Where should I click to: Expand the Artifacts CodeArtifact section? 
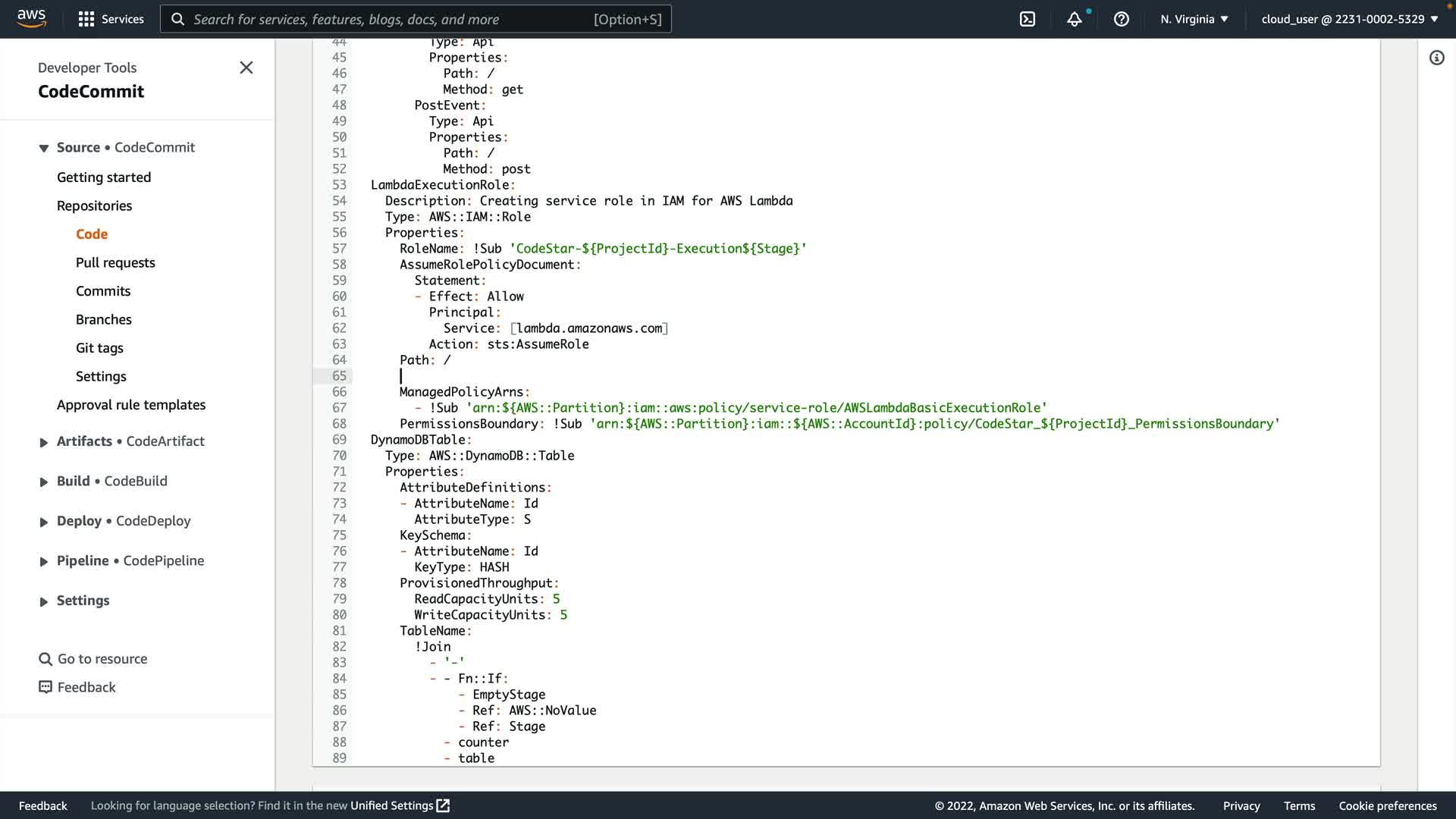point(44,442)
